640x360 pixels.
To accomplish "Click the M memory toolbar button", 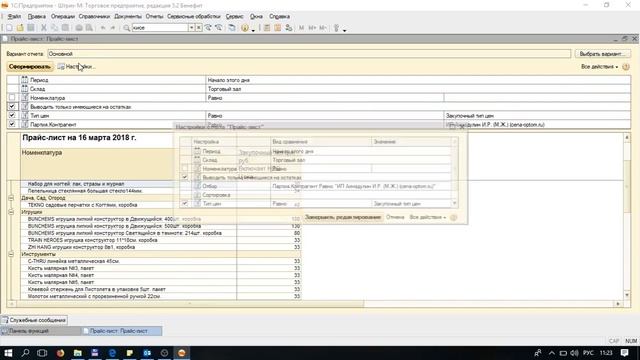I will pyautogui.click(x=302, y=28).
